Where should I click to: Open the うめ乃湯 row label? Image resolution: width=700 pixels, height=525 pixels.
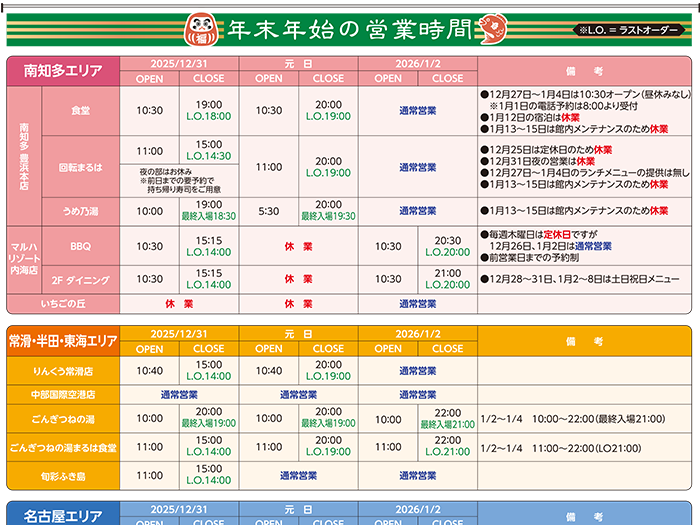80,211
